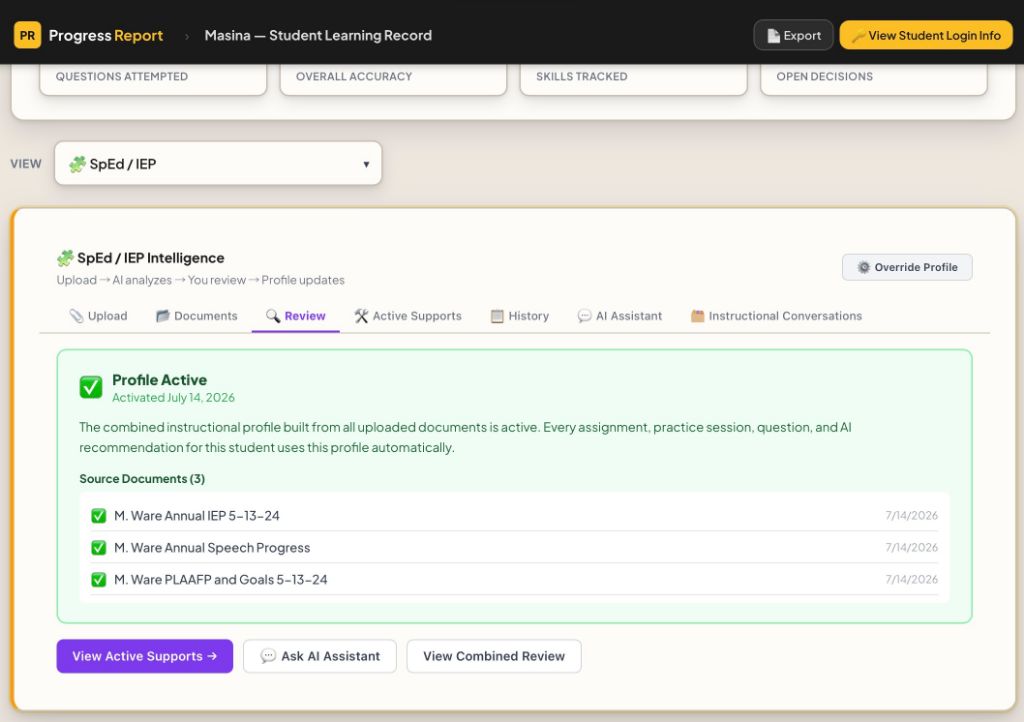
Task: Click the chat icon in Ask AI Assistant button
Action: click(x=268, y=656)
